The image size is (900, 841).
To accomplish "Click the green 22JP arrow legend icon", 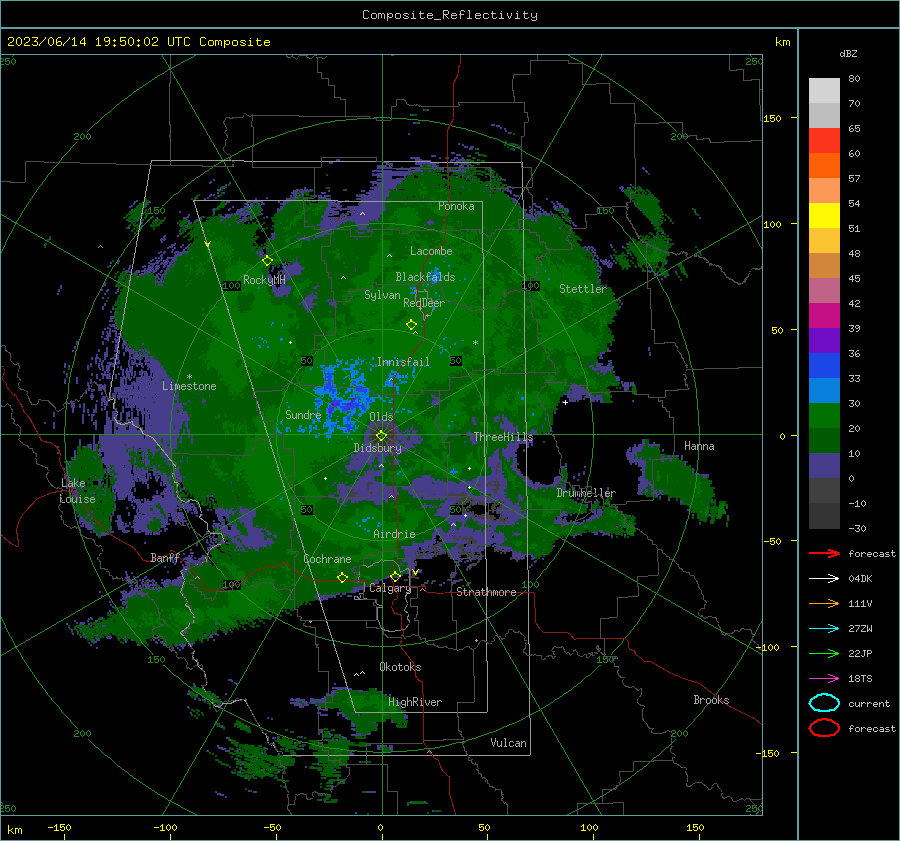I will (824, 653).
